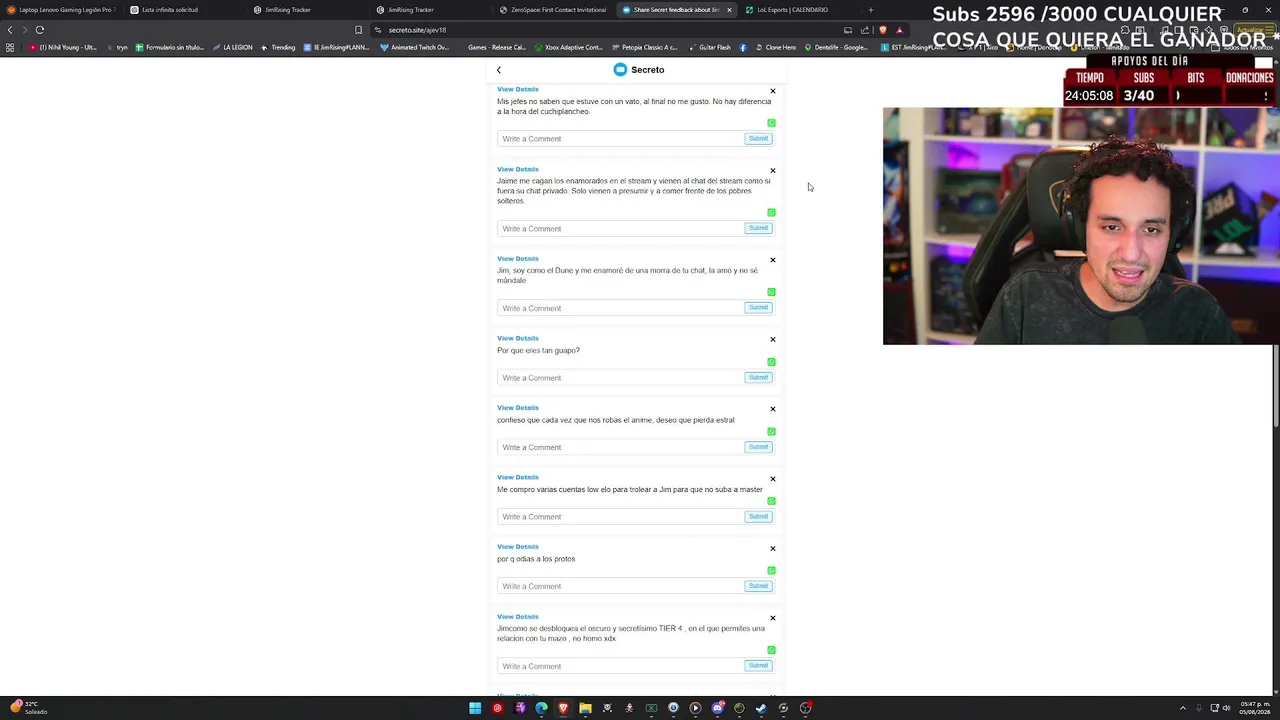Open the 'Trending' bookmark
This screenshot has height=720, width=1280.
pyautogui.click(x=278, y=48)
